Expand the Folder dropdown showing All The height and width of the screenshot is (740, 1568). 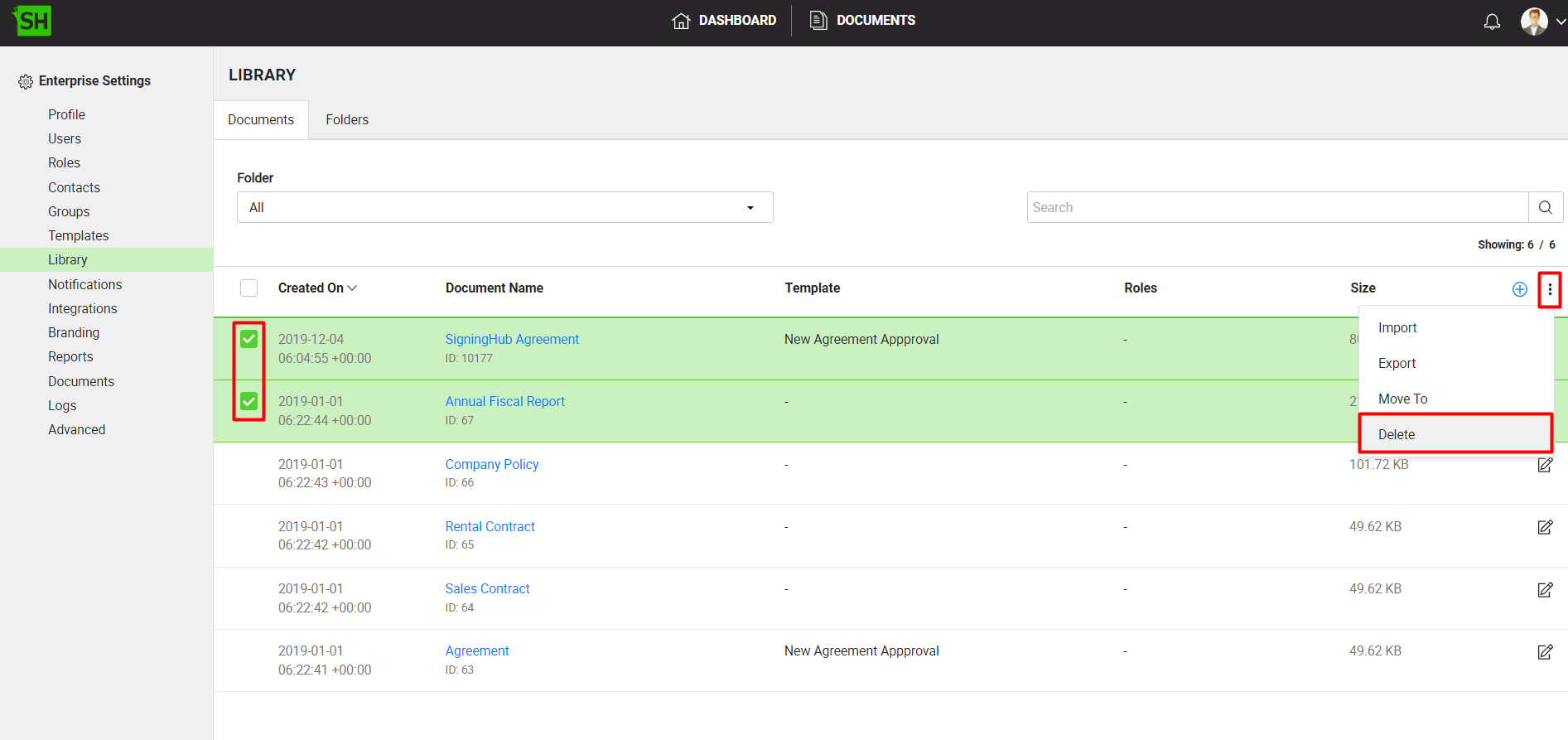[504, 207]
